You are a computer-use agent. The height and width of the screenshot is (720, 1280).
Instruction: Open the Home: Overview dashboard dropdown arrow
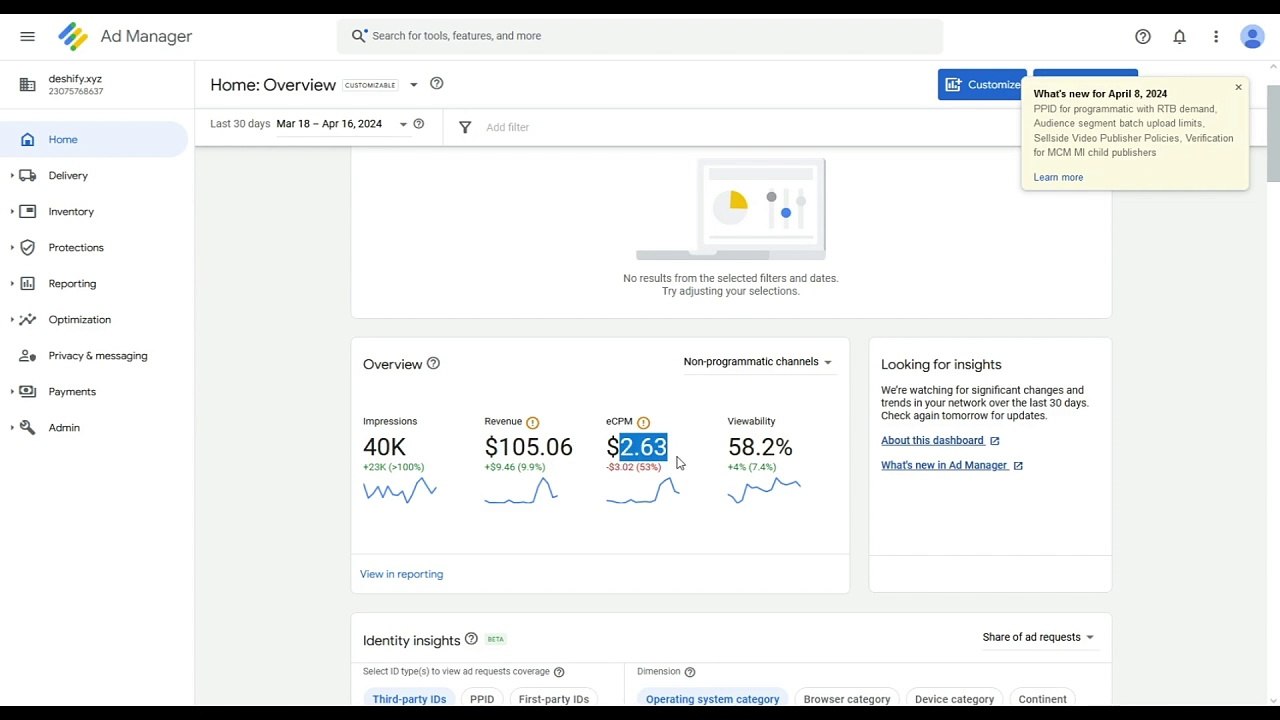tap(414, 85)
